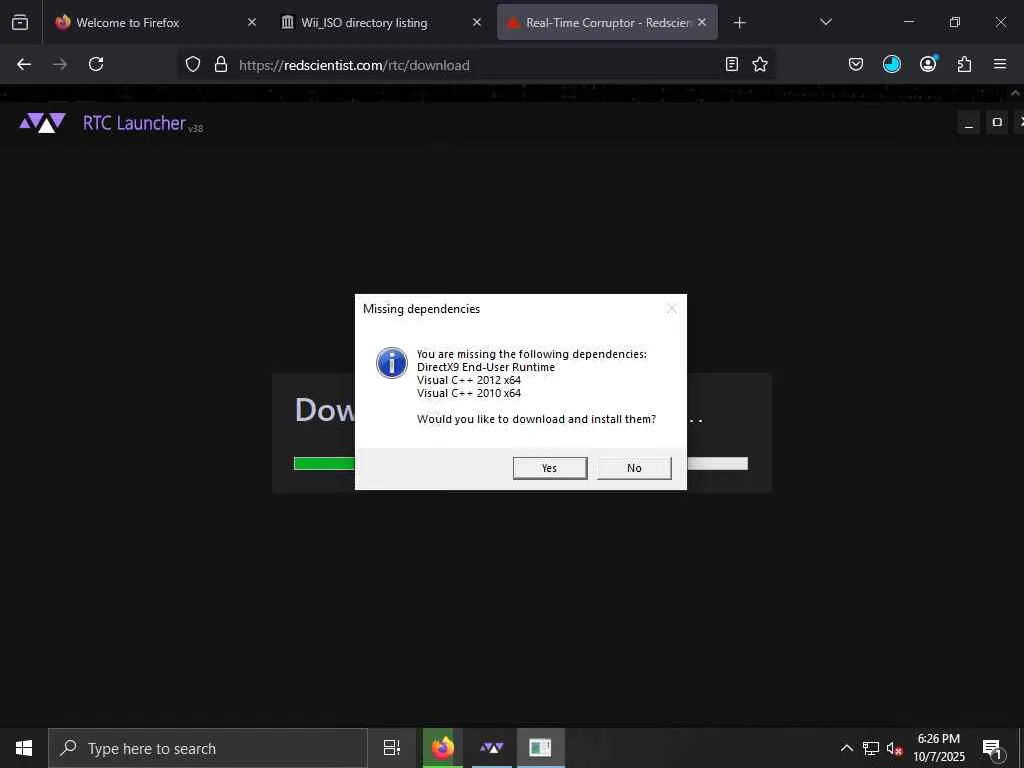Click Firefox icon on the taskbar
This screenshot has width=1024, height=768.
tap(442, 748)
